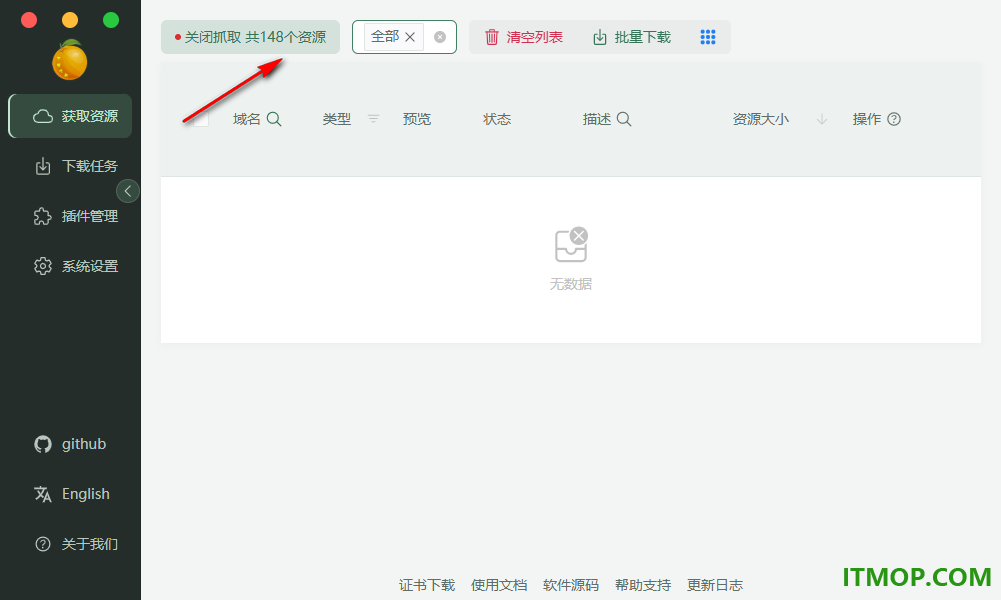Click the orange app logo
This screenshot has height=600, width=1001.
coord(70,60)
